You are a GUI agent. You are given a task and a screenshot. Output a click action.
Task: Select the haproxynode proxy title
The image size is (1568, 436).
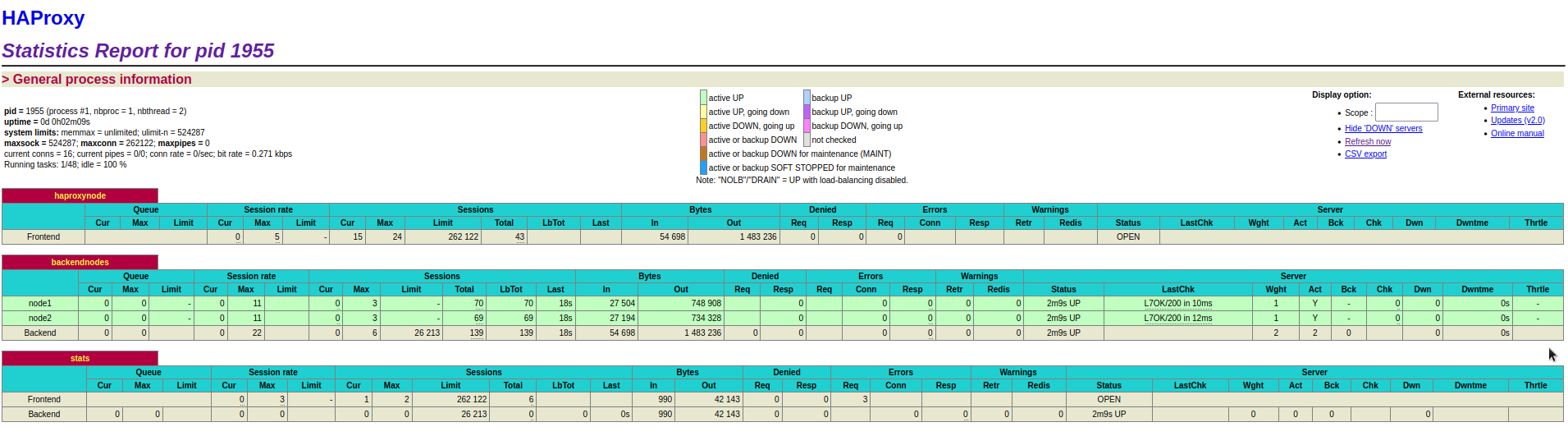(80, 195)
